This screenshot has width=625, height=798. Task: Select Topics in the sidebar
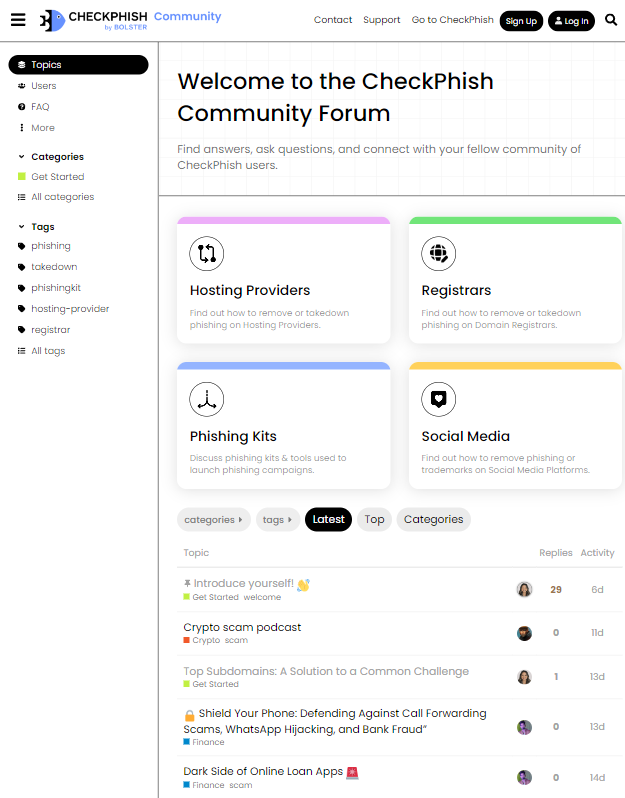[78, 65]
